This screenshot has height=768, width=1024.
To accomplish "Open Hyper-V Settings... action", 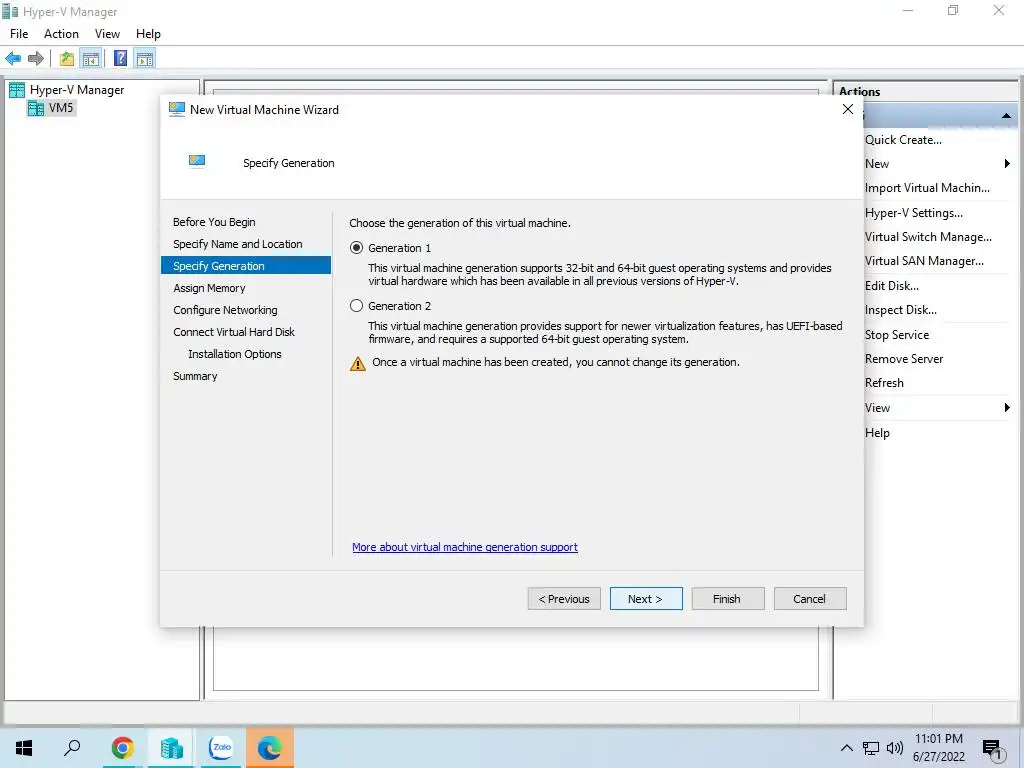I will click(914, 213).
